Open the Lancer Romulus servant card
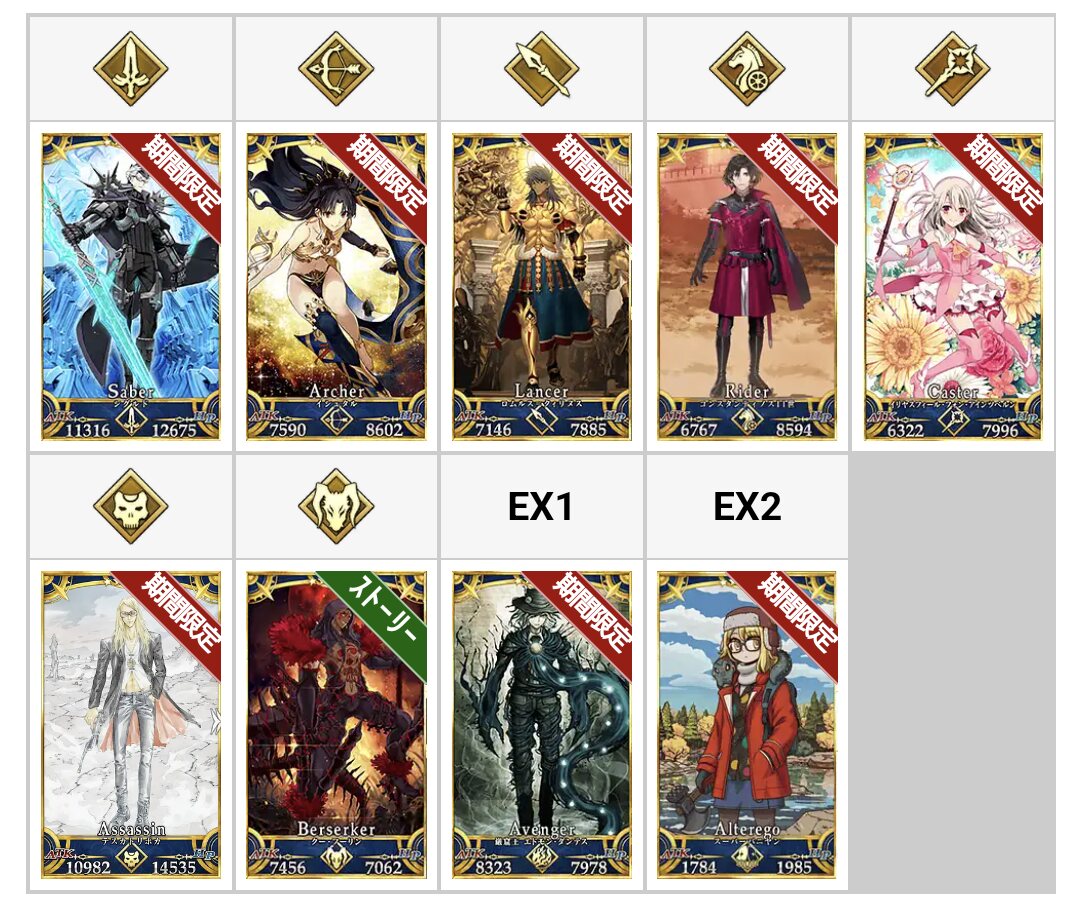The image size is (1080, 910). [541, 287]
